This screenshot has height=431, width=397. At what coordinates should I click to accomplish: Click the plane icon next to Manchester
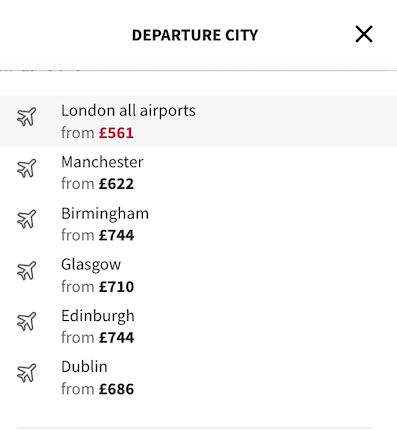[26, 168]
